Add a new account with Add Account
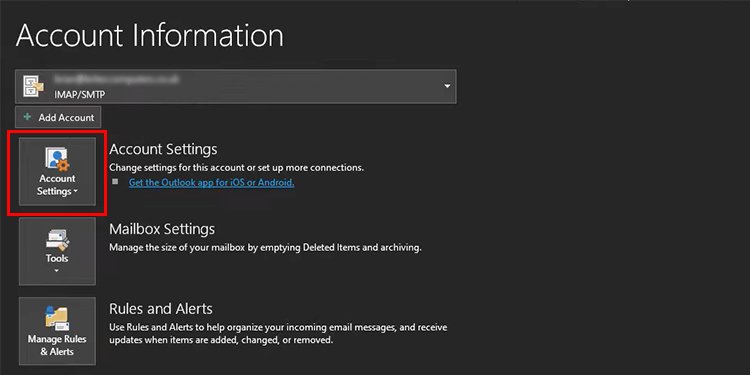 coord(58,117)
